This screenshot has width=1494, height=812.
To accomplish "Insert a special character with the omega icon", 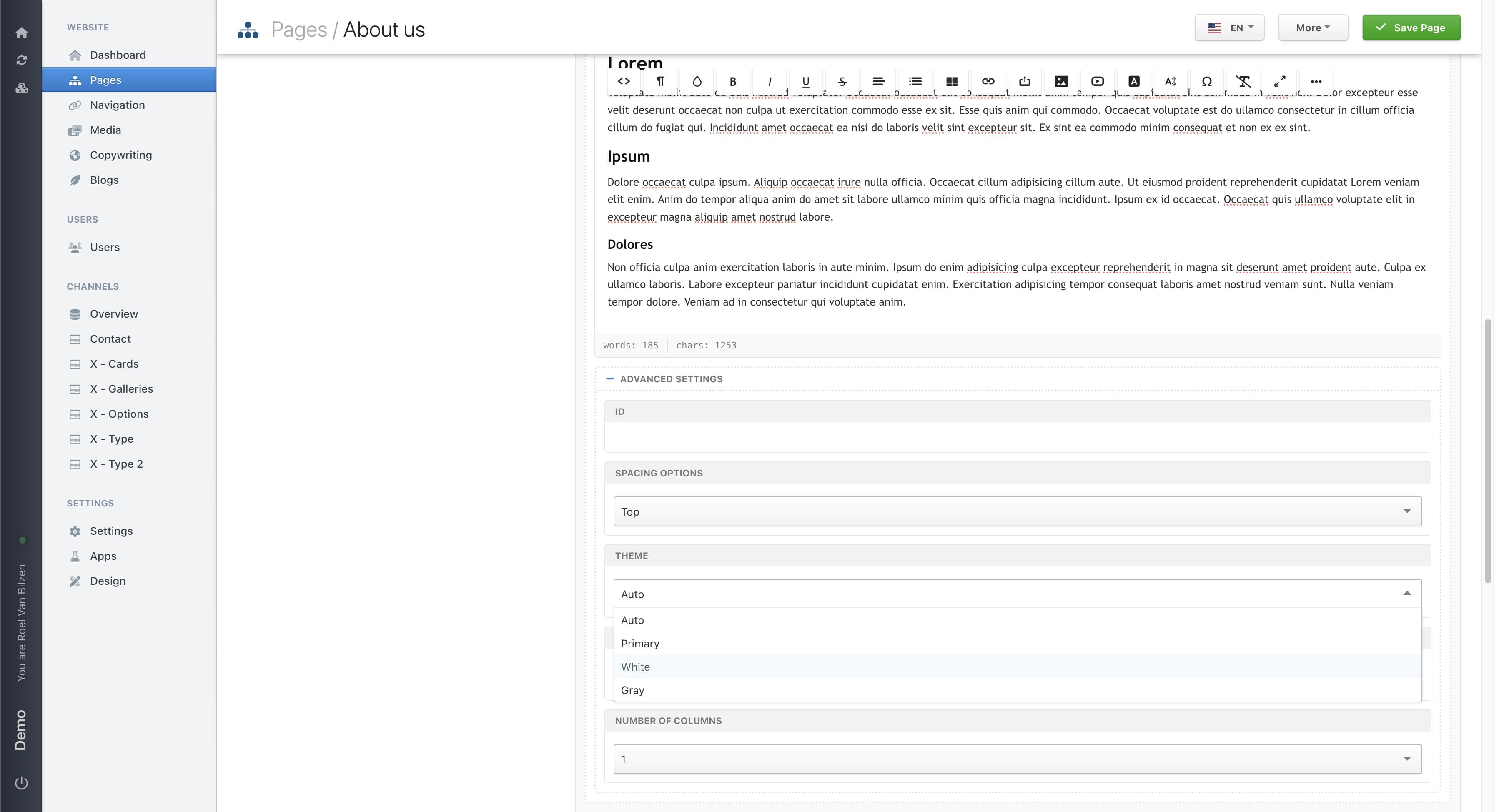I will point(1207,81).
